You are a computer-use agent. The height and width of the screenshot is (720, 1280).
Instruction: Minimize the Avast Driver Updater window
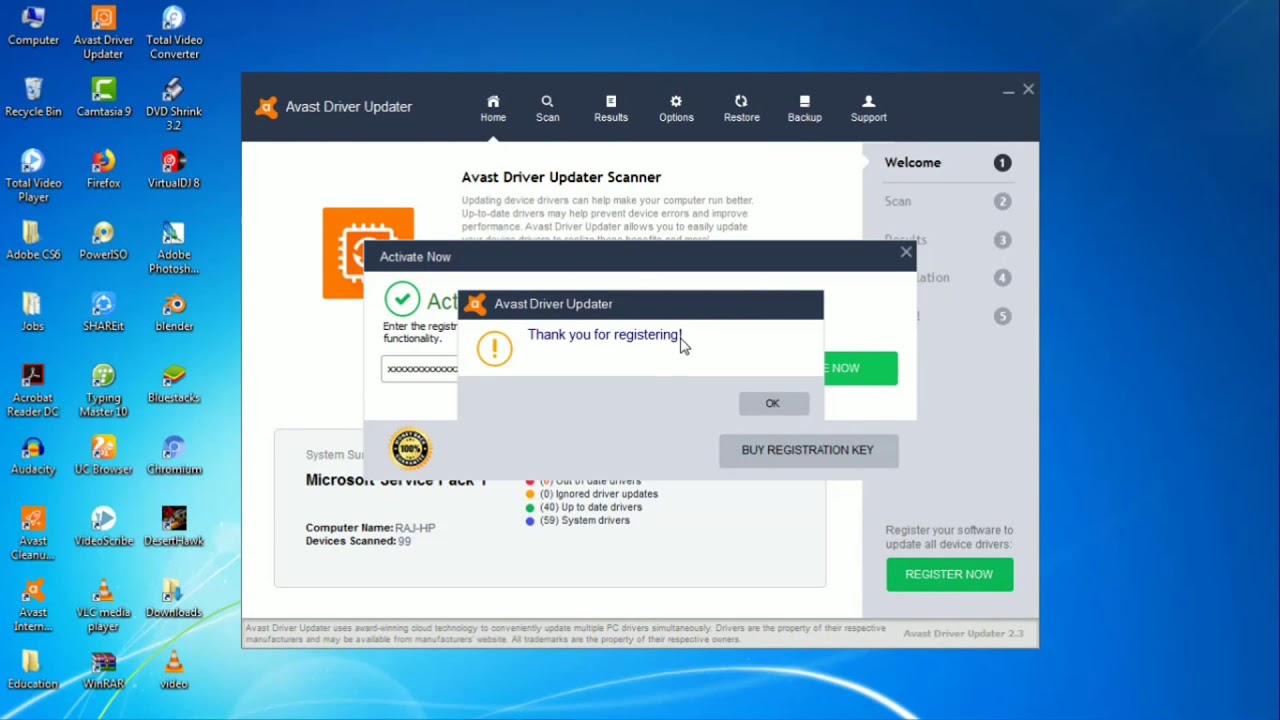tap(1008, 91)
